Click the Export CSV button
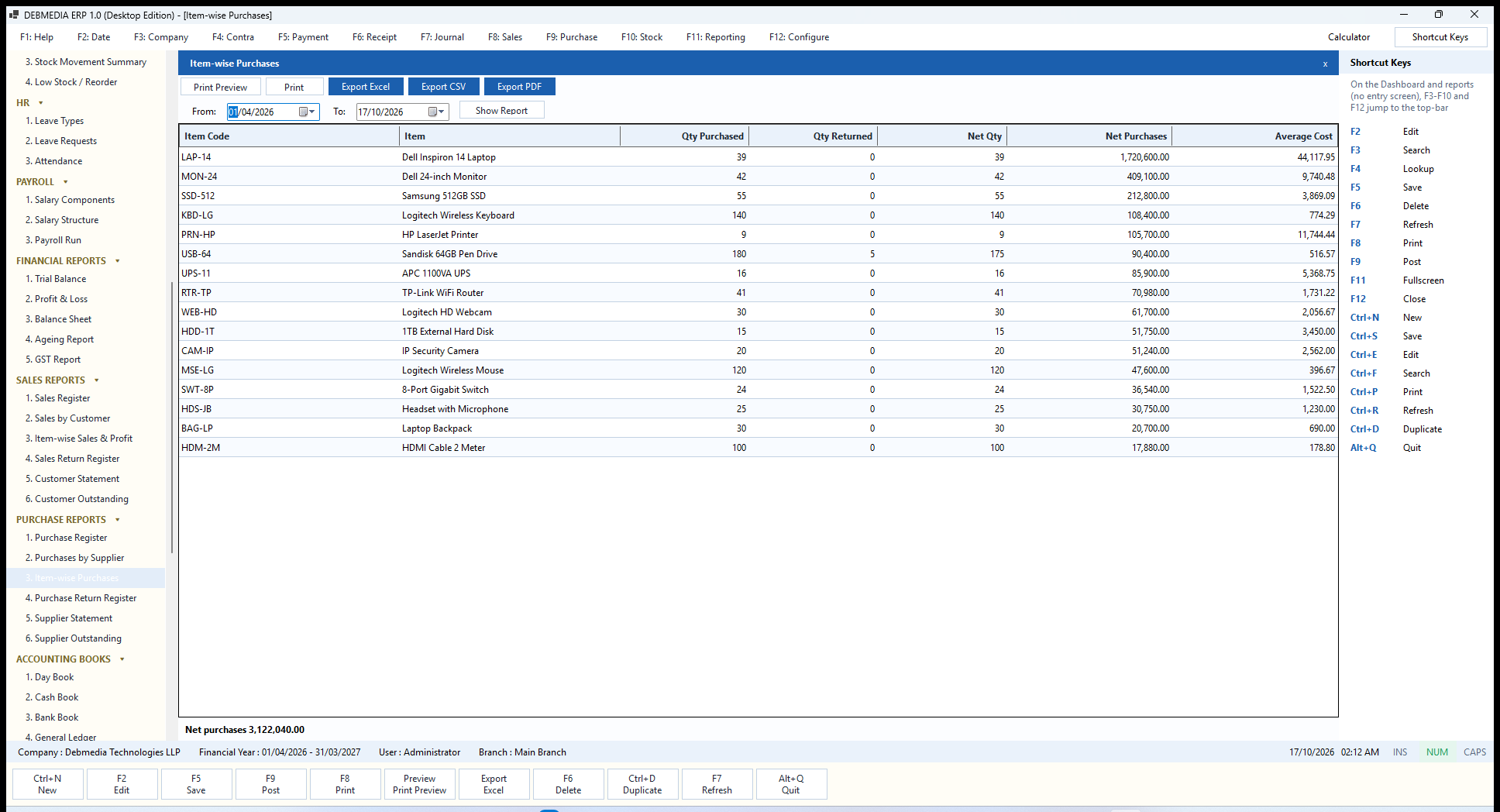This screenshot has width=1500, height=812. 444,87
